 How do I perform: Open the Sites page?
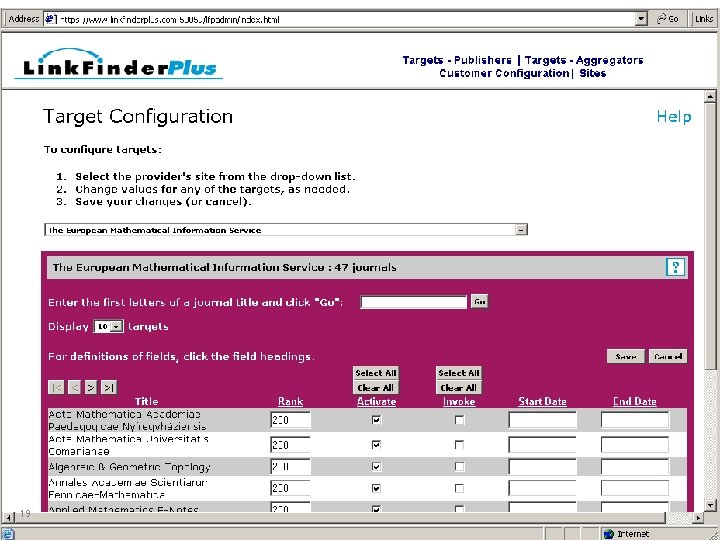point(592,73)
